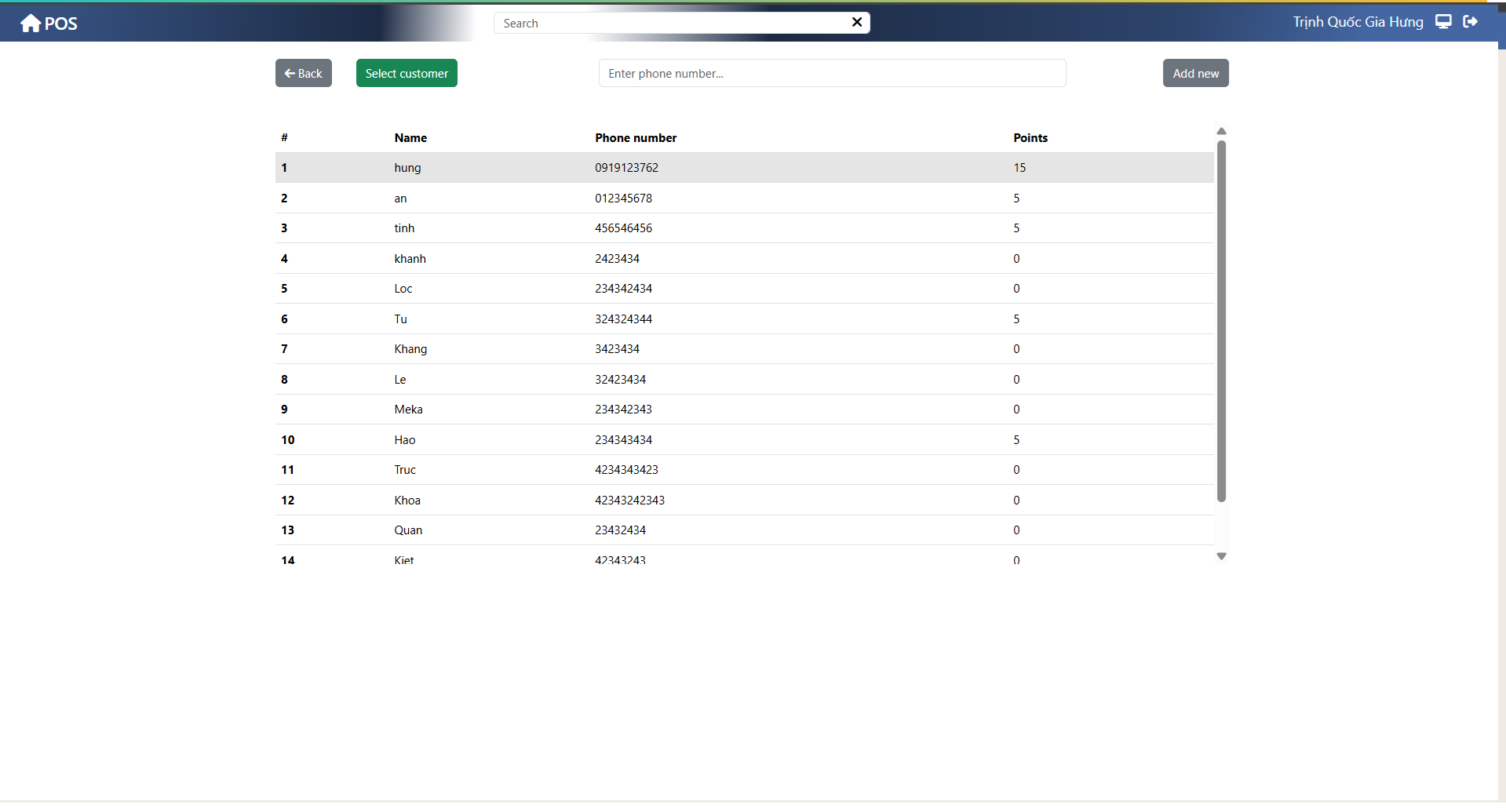Select customer Meka's row
Viewport: 1506px width, 812px height.
[x=743, y=410]
